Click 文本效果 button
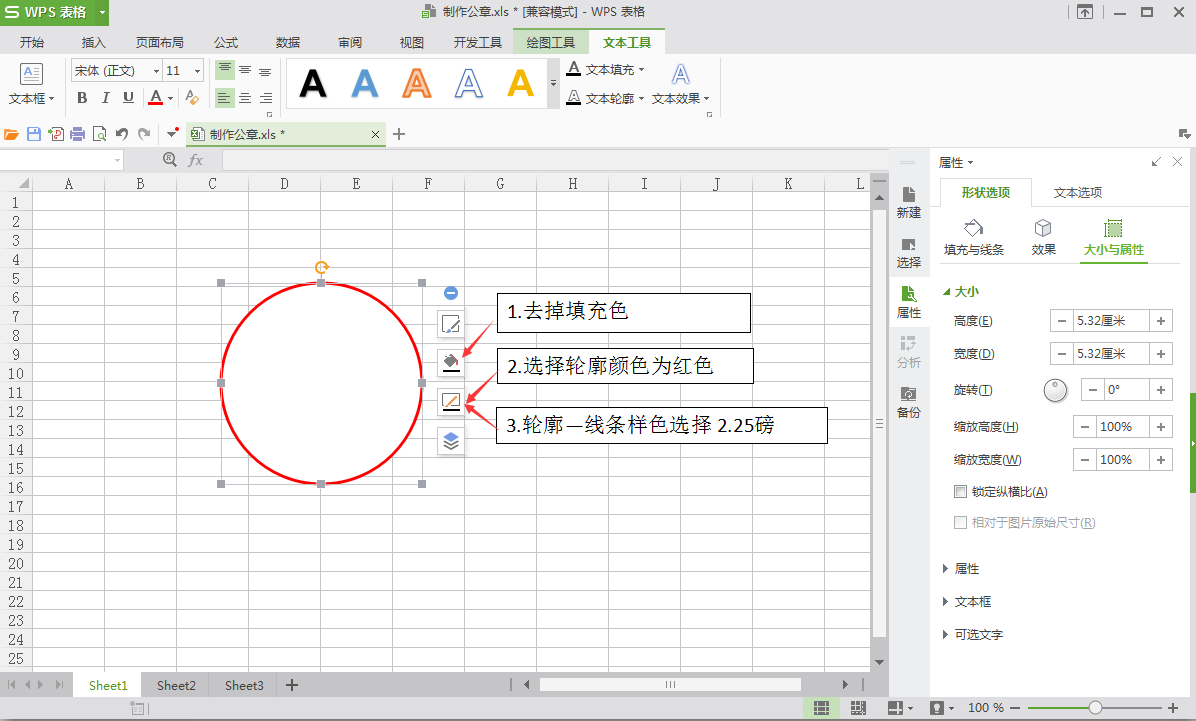 (680, 84)
